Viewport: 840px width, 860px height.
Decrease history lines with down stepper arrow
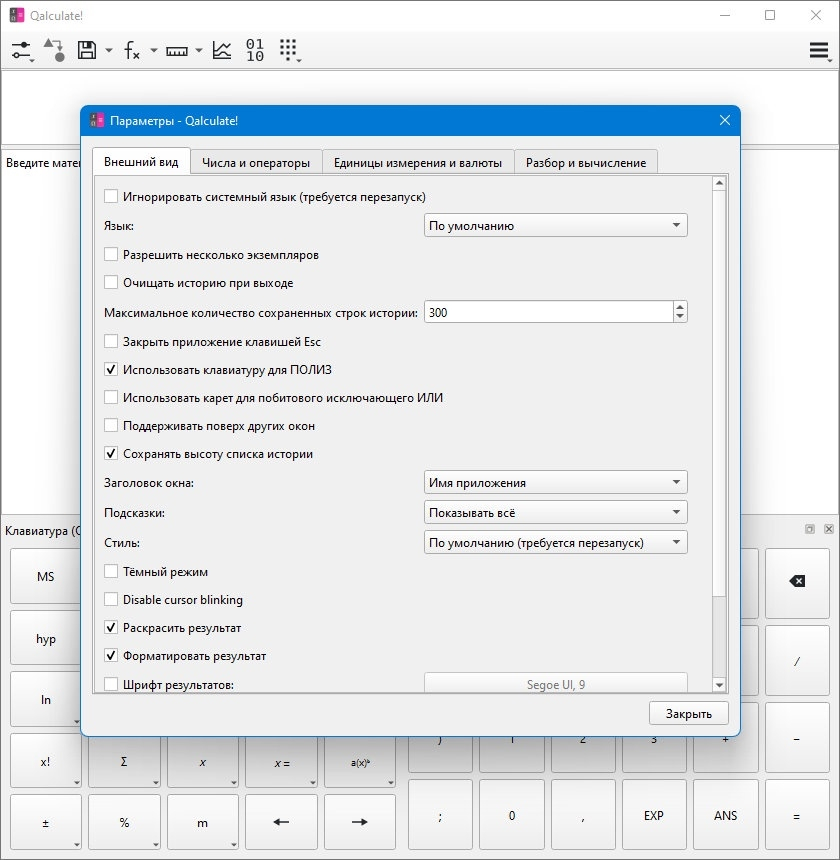pos(680,317)
